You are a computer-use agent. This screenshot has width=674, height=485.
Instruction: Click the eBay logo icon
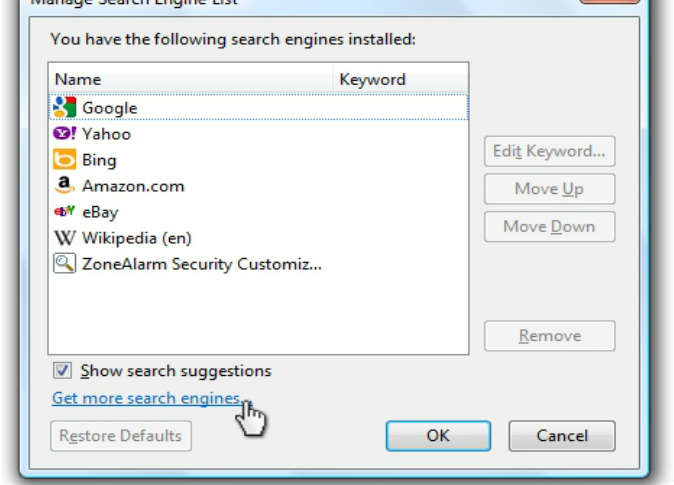pyautogui.click(x=64, y=211)
